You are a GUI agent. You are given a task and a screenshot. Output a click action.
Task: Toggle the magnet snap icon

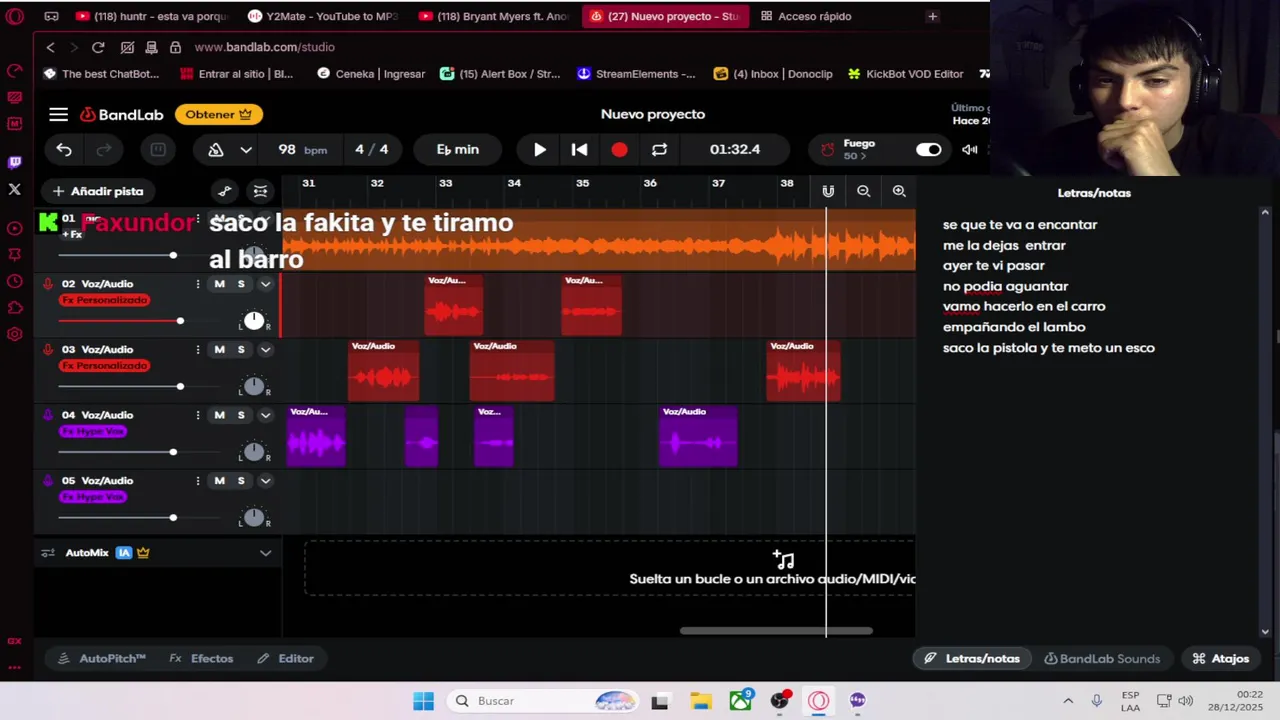tap(828, 191)
